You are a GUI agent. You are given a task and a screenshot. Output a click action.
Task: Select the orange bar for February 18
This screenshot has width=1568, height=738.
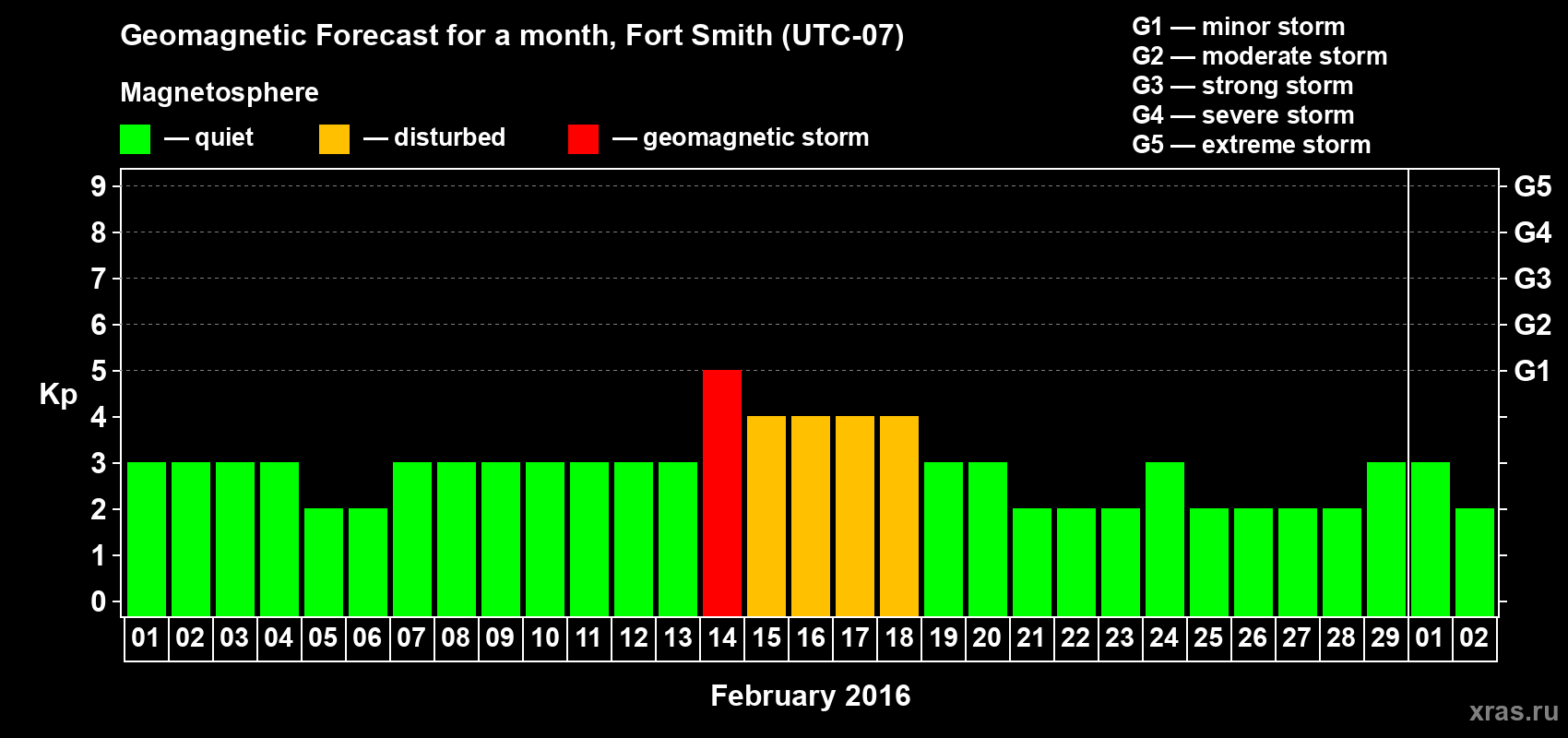pos(899,517)
